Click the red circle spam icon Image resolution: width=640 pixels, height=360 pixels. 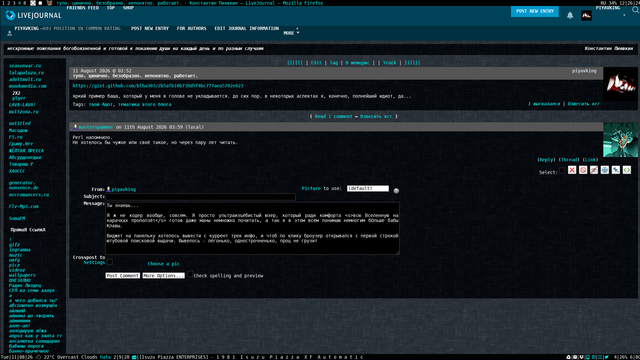pyautogui.click(x=583, y=170)
